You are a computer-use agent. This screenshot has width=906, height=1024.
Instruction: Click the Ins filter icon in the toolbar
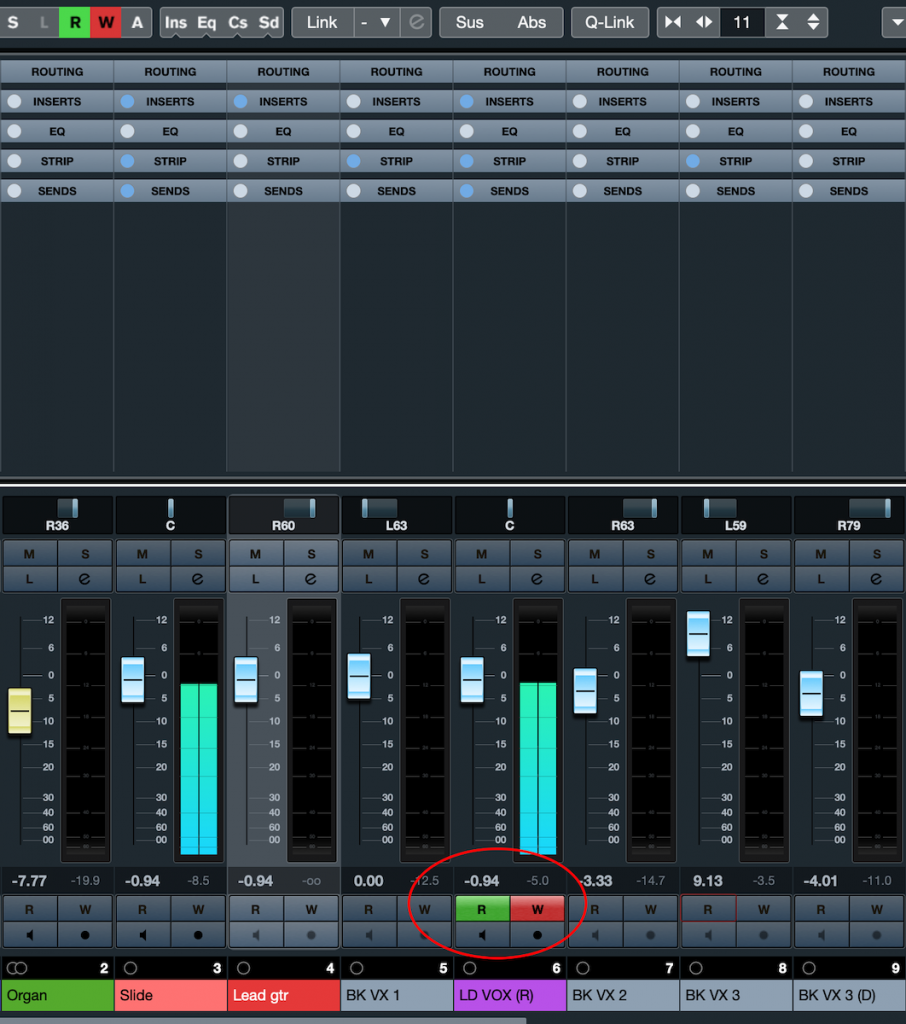coord(176,22)
